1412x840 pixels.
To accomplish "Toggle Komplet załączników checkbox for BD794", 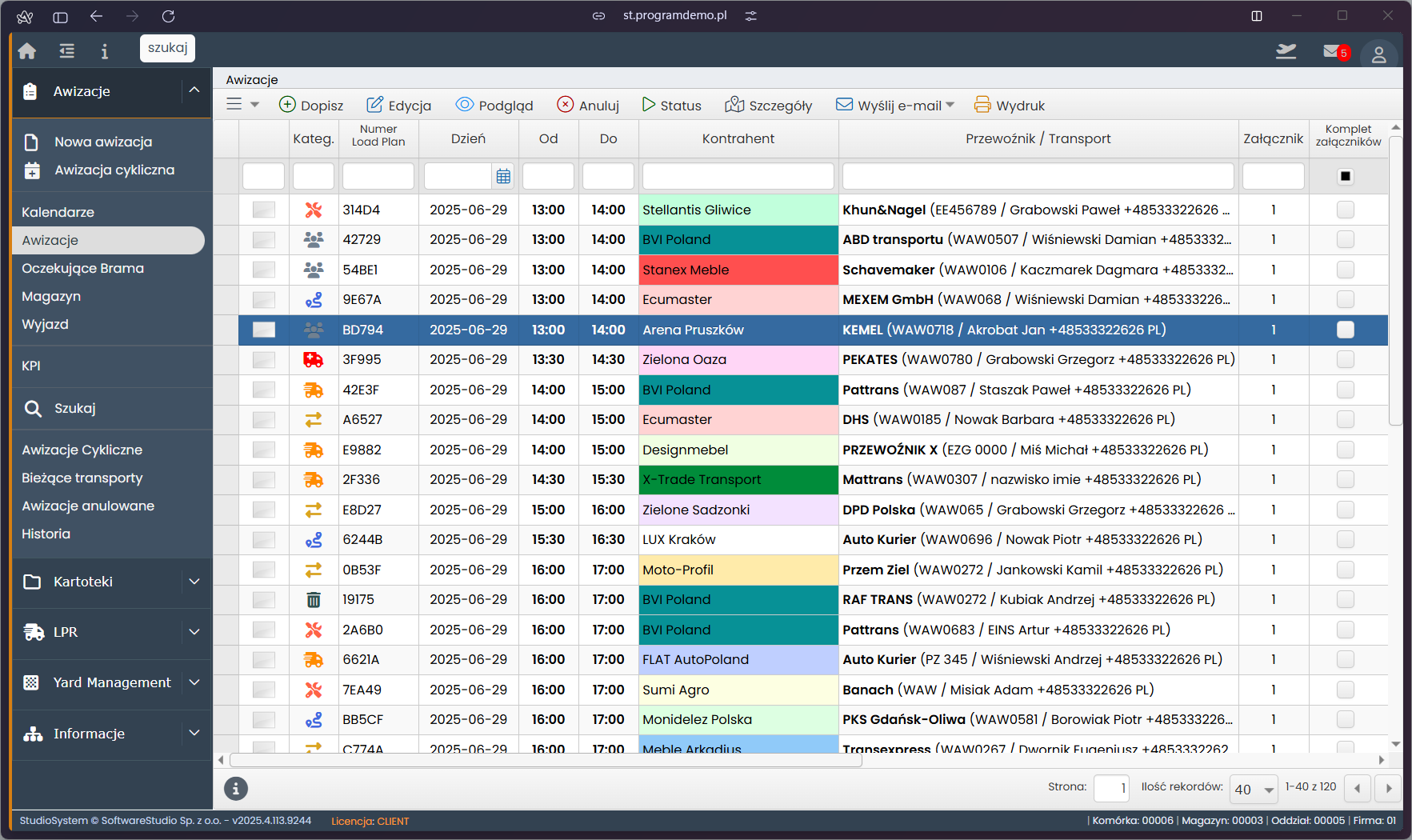I will tap(1346, 330).
